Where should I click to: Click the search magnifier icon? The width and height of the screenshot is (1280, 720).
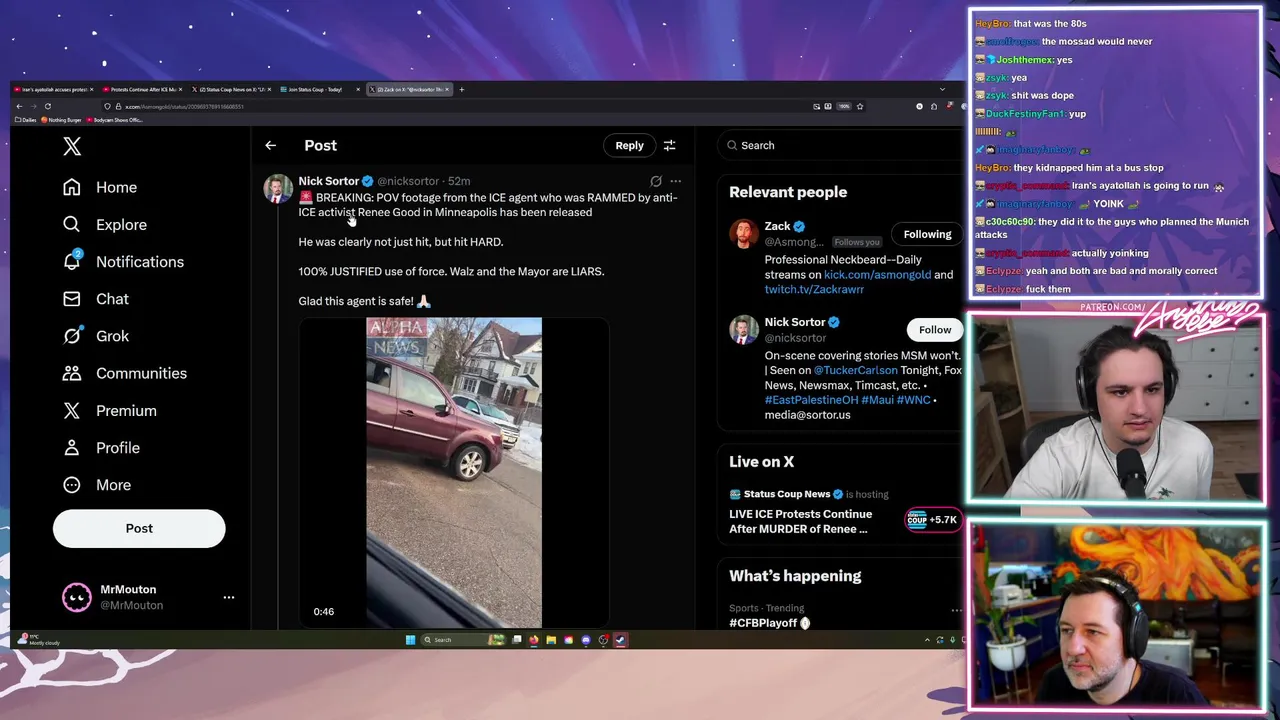click(x=732, y=145)
